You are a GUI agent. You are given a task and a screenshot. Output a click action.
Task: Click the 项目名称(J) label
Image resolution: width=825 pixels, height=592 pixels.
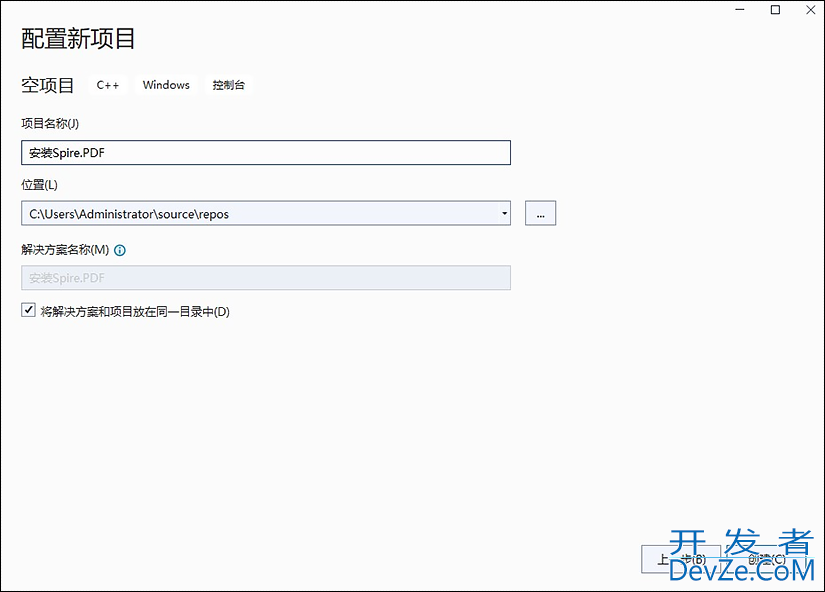click(50, 124)
